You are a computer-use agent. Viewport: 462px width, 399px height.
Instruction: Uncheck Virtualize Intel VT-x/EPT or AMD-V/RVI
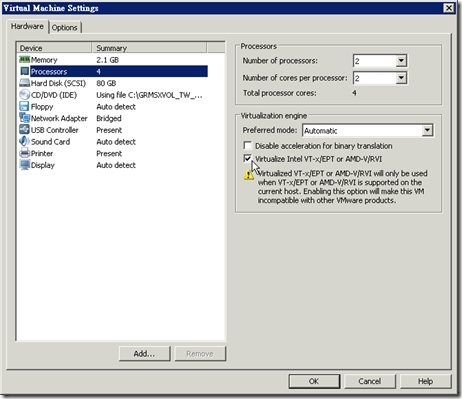(x=247, y=159)
